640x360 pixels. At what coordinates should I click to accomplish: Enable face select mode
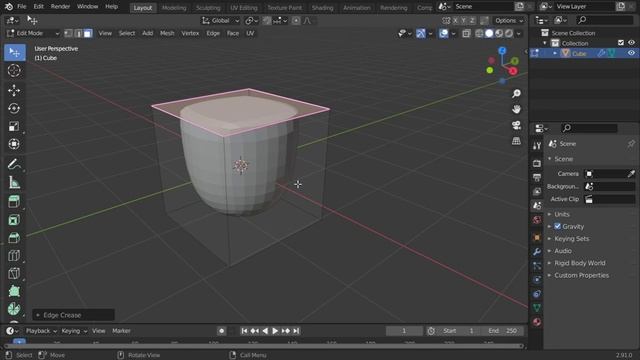[x=87, y=33]
